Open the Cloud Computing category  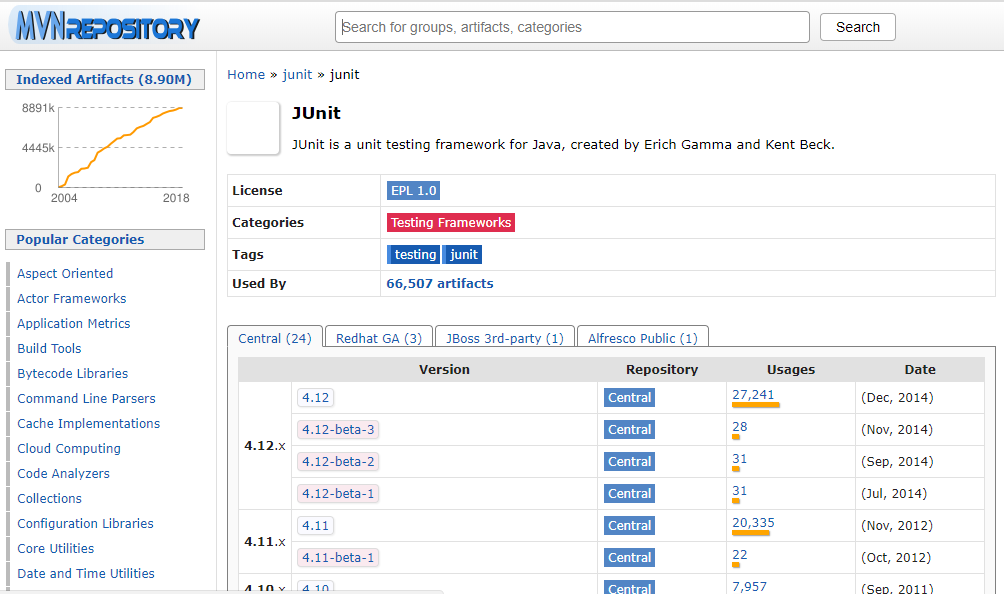pos(69,448)
